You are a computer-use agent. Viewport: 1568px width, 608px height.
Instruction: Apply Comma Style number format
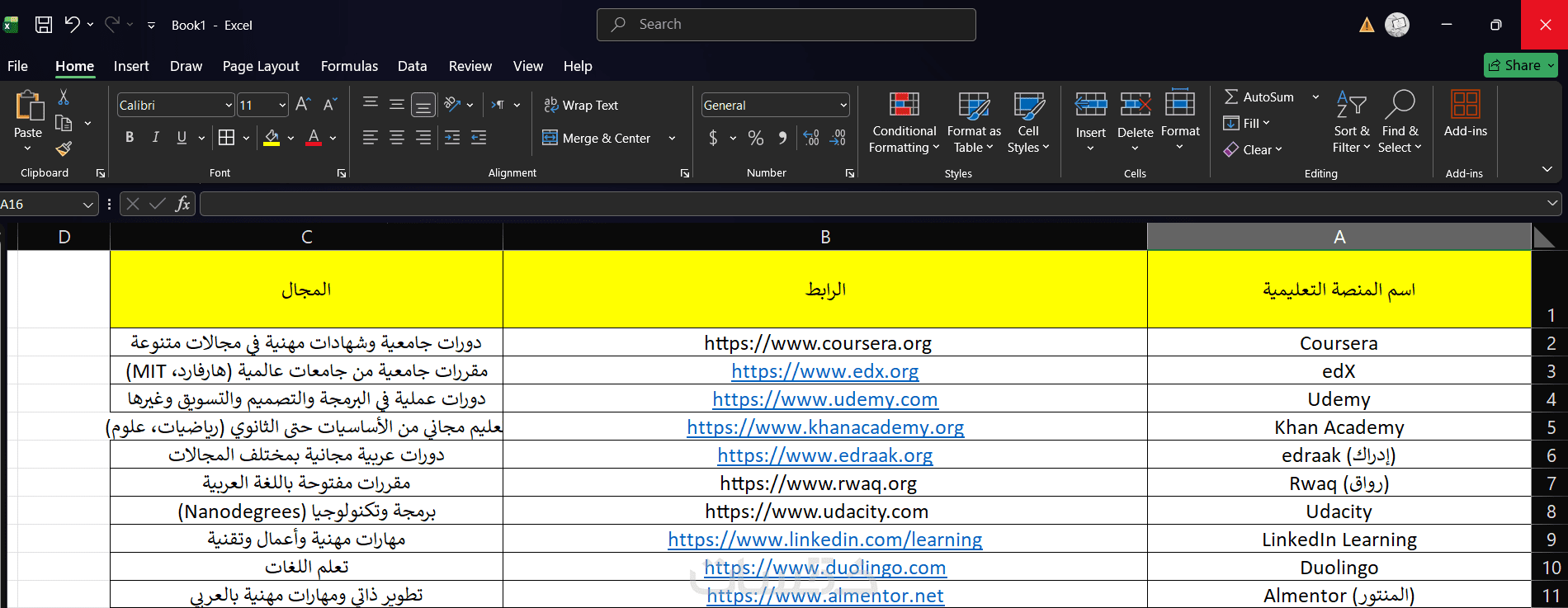click(782, 138)
